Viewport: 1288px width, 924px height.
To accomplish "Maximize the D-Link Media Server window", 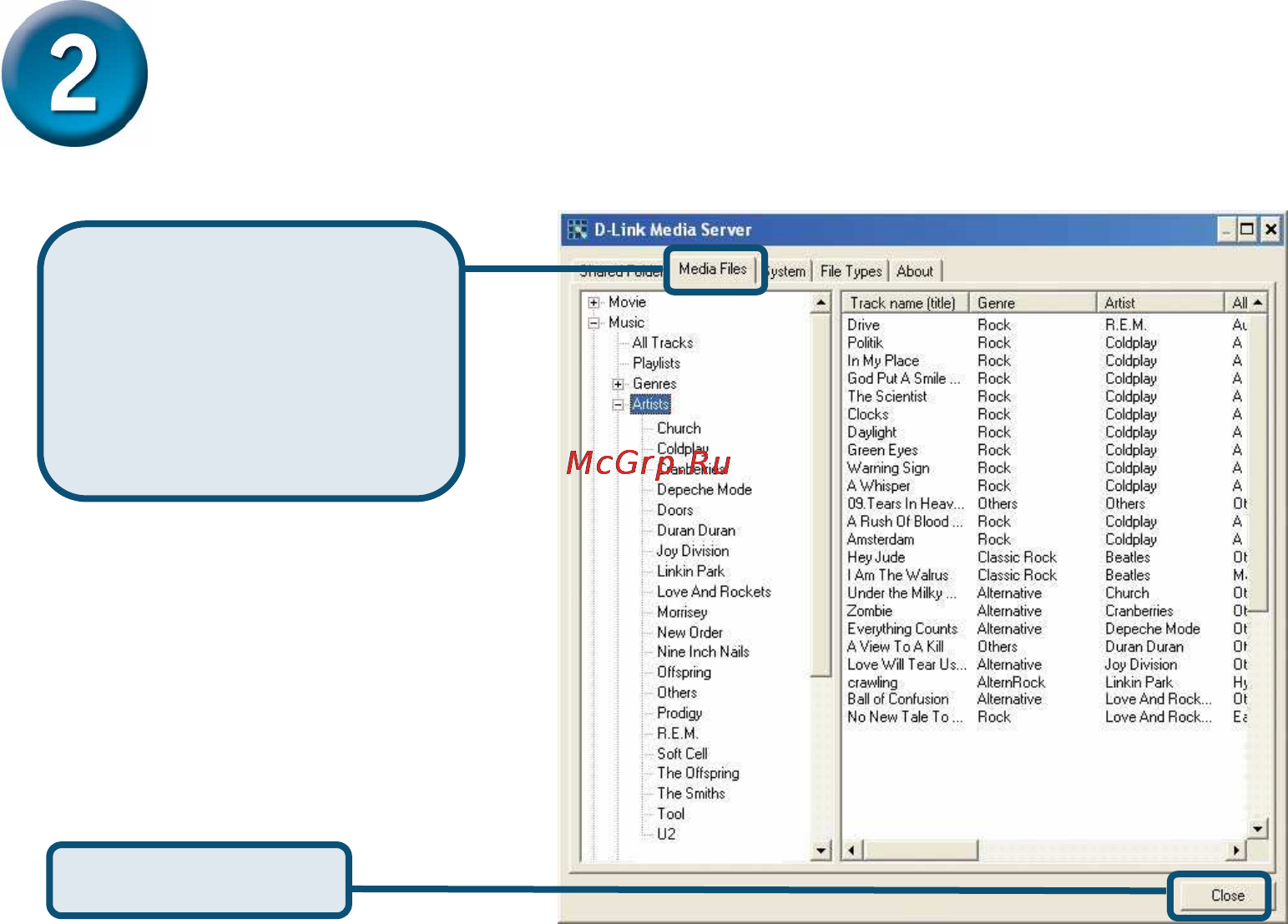I will [x=1247, y=229].
